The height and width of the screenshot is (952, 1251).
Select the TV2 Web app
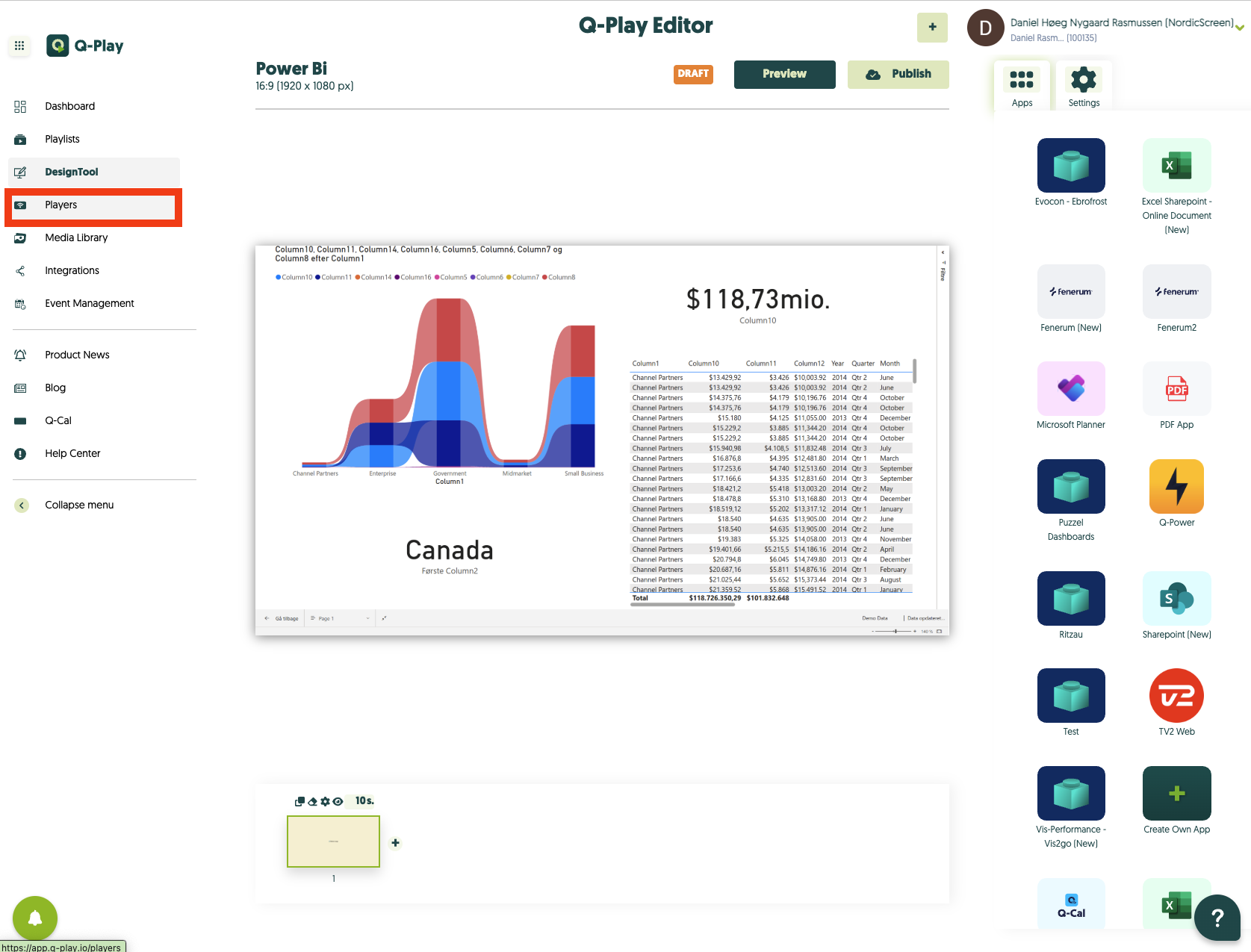[x=1177, y=695]
